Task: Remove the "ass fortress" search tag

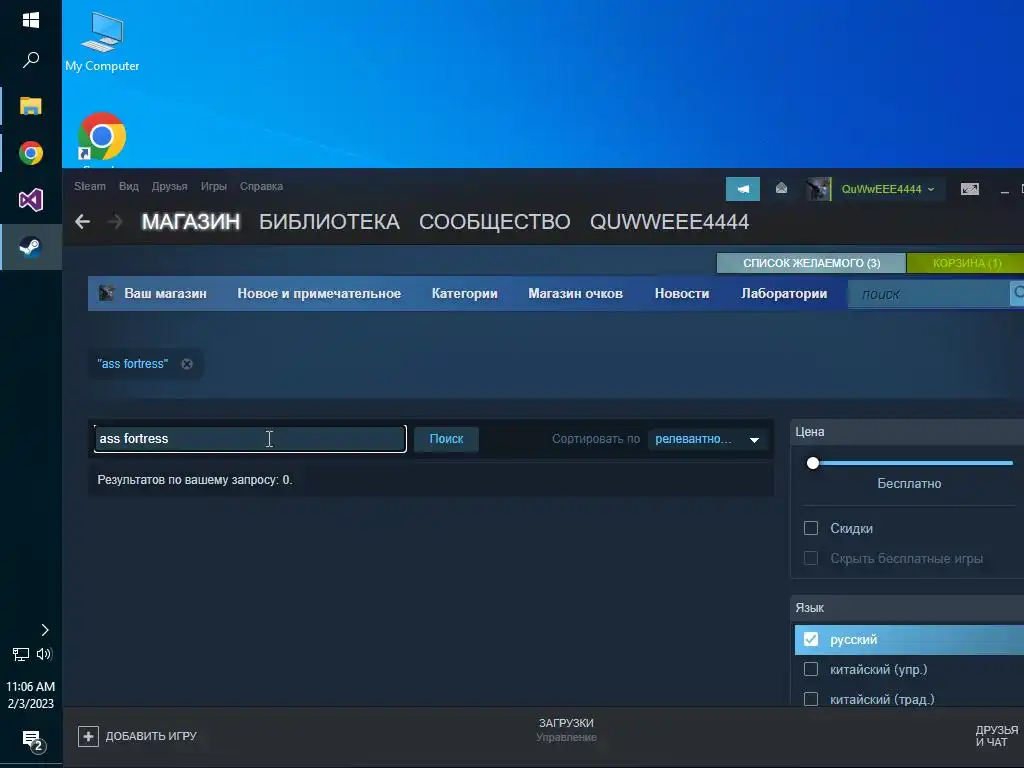Action: point(187,364)
